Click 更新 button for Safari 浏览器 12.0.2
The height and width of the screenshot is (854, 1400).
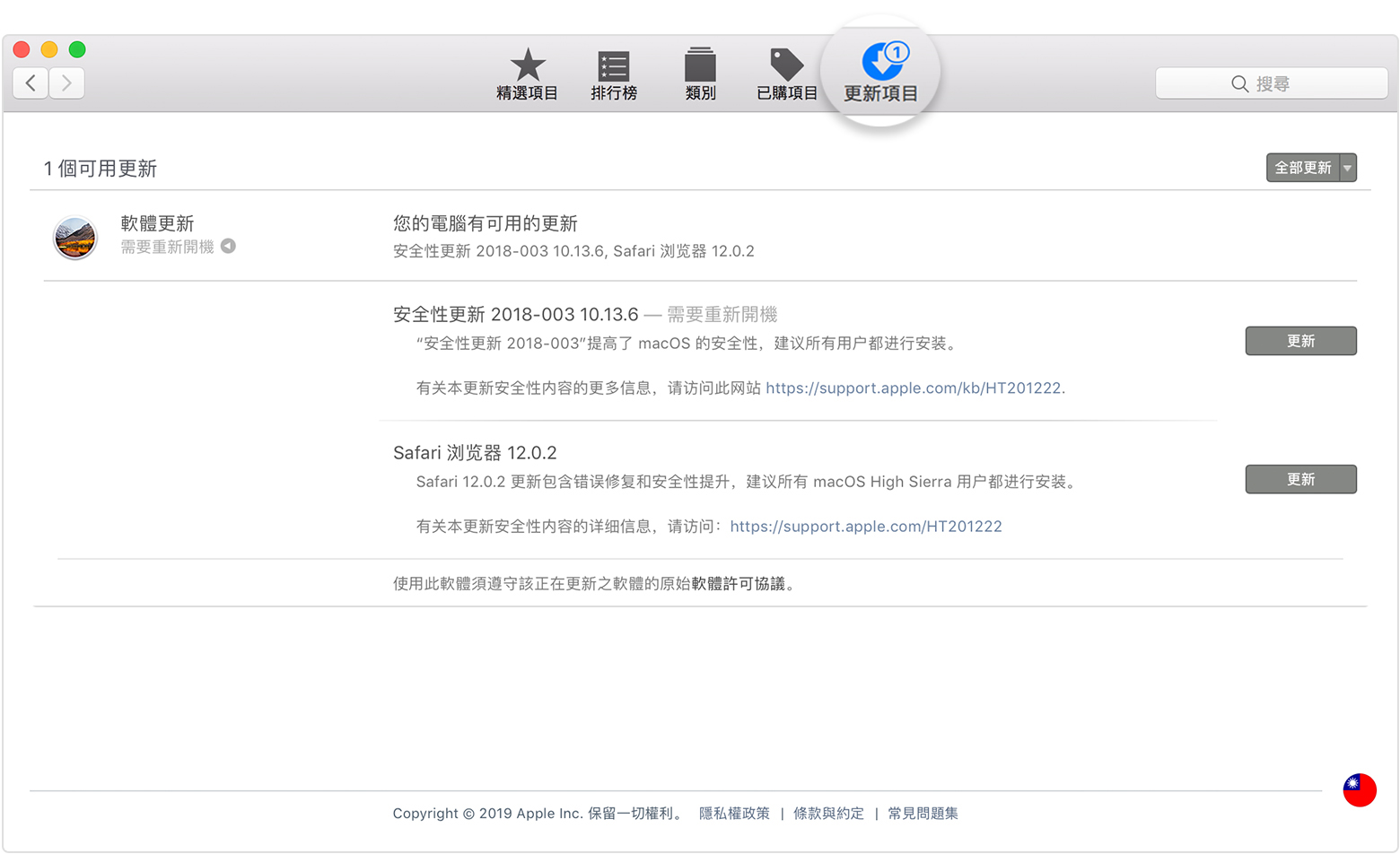[x=1300, y=479]
